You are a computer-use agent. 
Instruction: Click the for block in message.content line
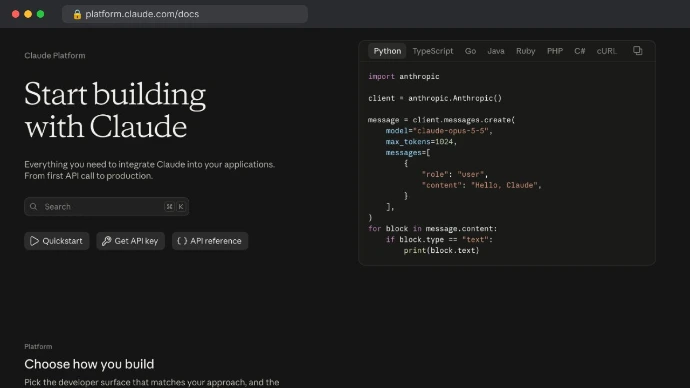click(x=433, y=229)
